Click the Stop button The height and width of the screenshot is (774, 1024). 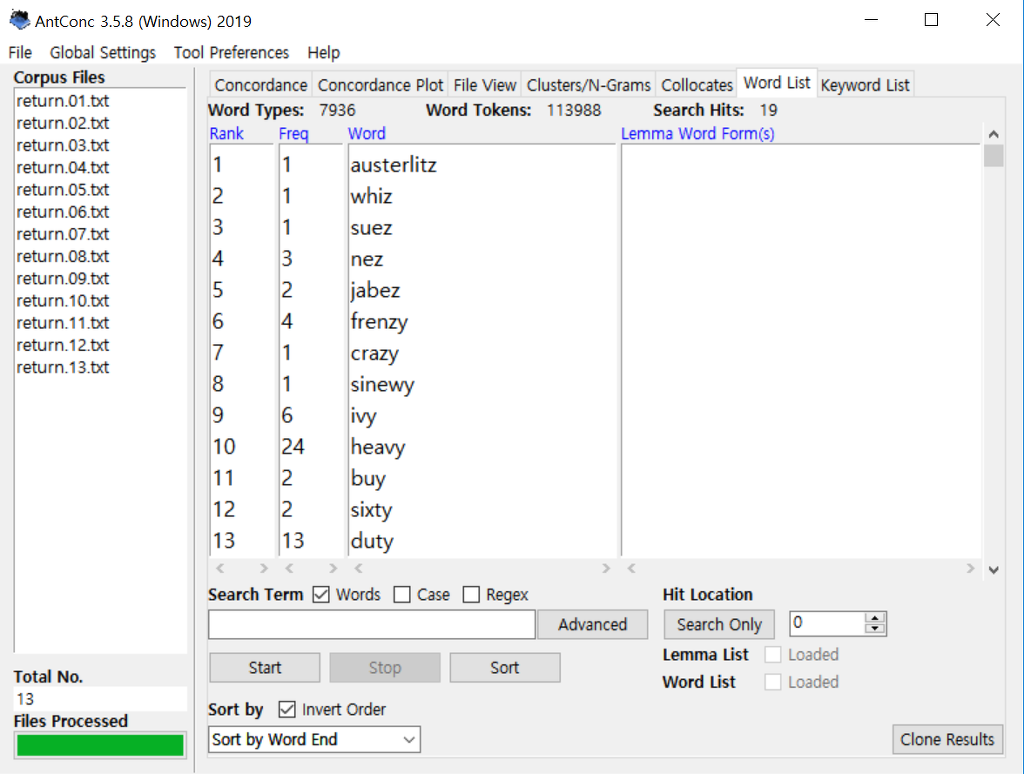tap(385, 668)
